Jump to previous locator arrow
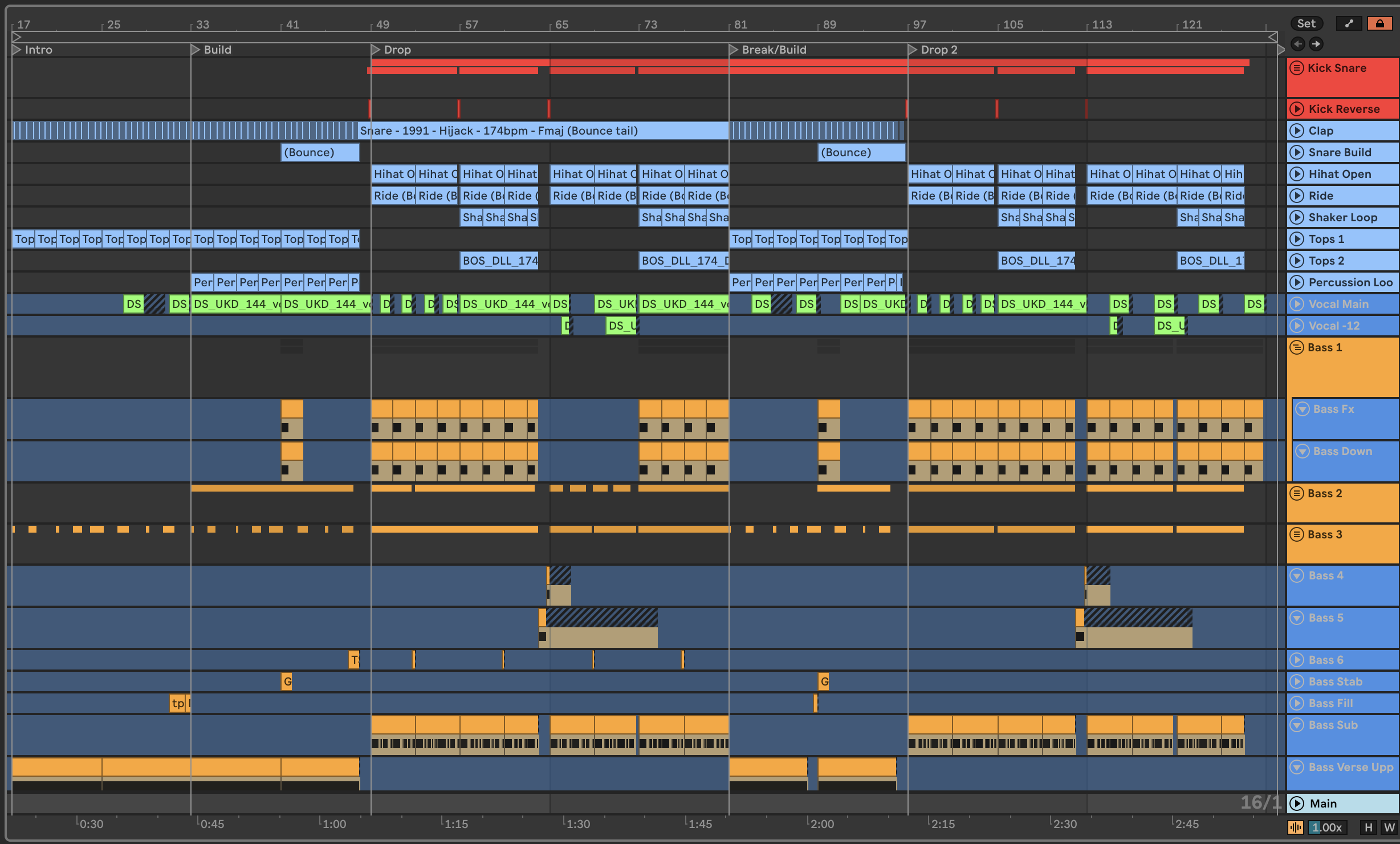Screen dimensions: 1400x844 (x=1298, y=44)
